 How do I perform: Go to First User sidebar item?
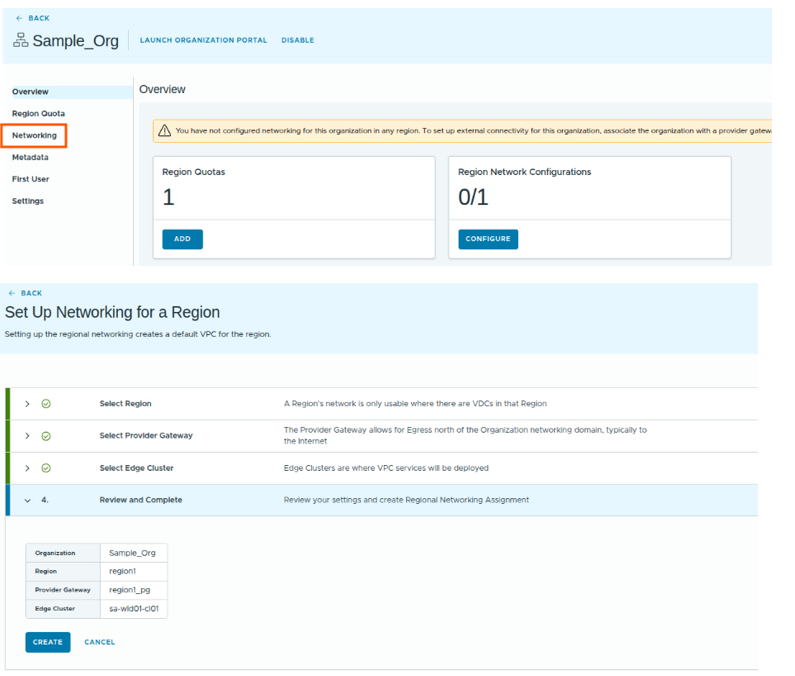30,179
